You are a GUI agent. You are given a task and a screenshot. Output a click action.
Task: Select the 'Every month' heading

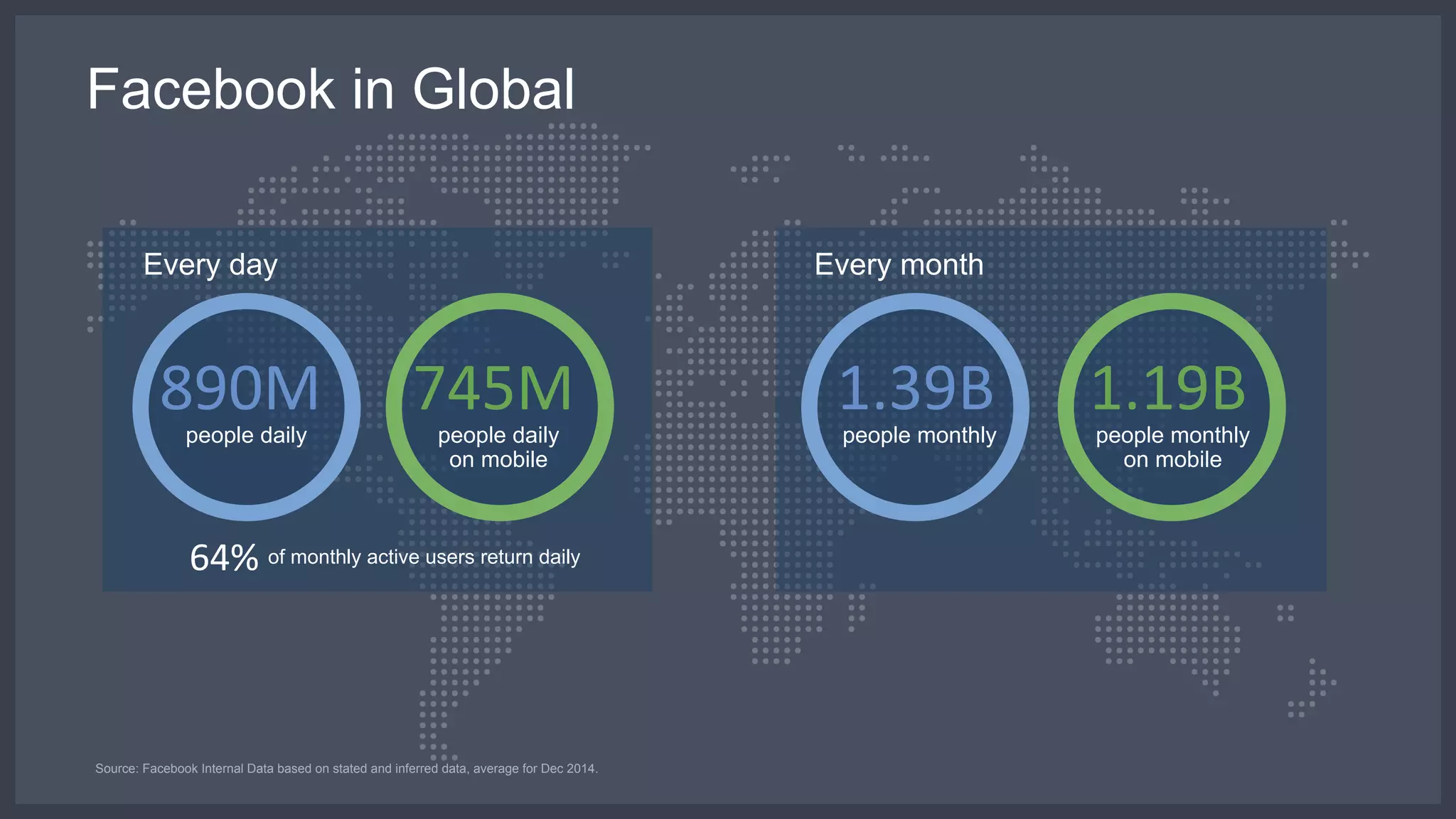tap(899, 265)
